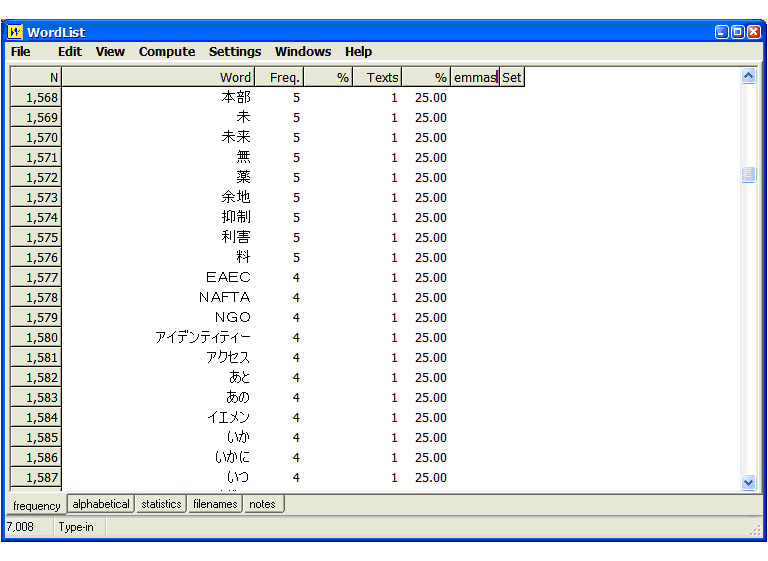Switch to the alphabetical tab
Image resolution: width=768 pixels, height=561 pixels.
101,504
